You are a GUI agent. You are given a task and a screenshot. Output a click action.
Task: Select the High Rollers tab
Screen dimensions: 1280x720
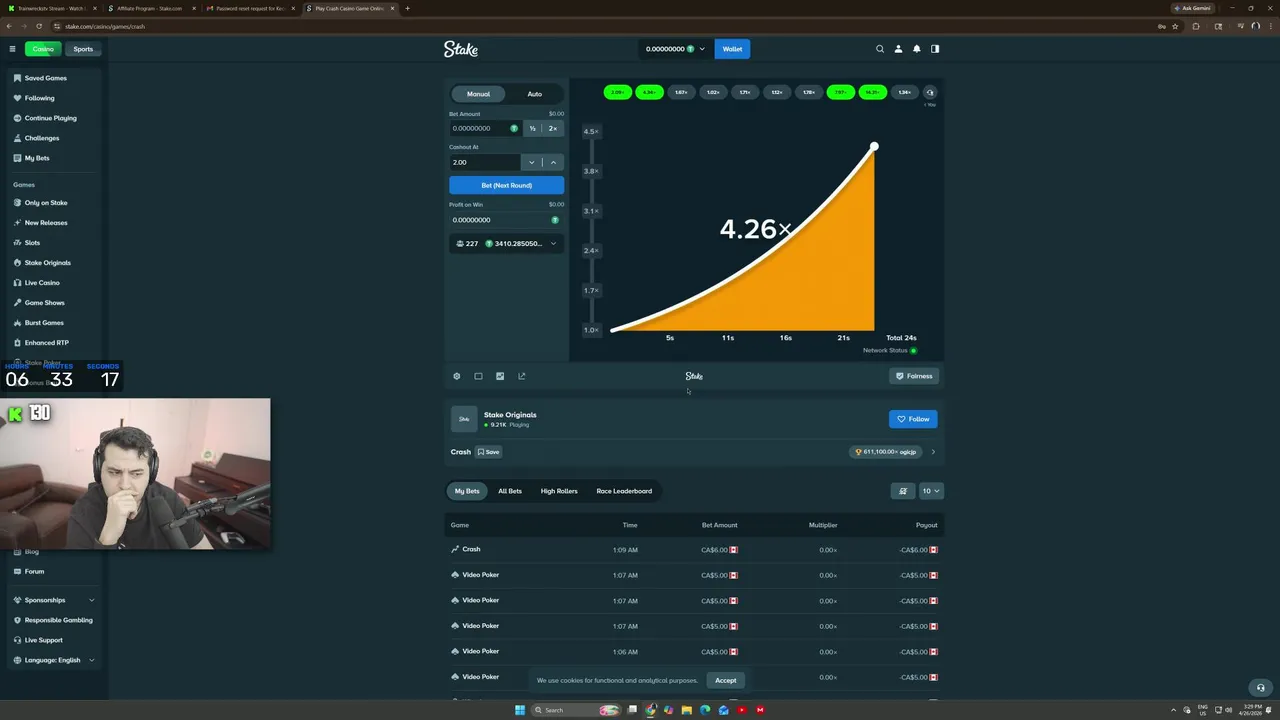(x=559, y=491)
